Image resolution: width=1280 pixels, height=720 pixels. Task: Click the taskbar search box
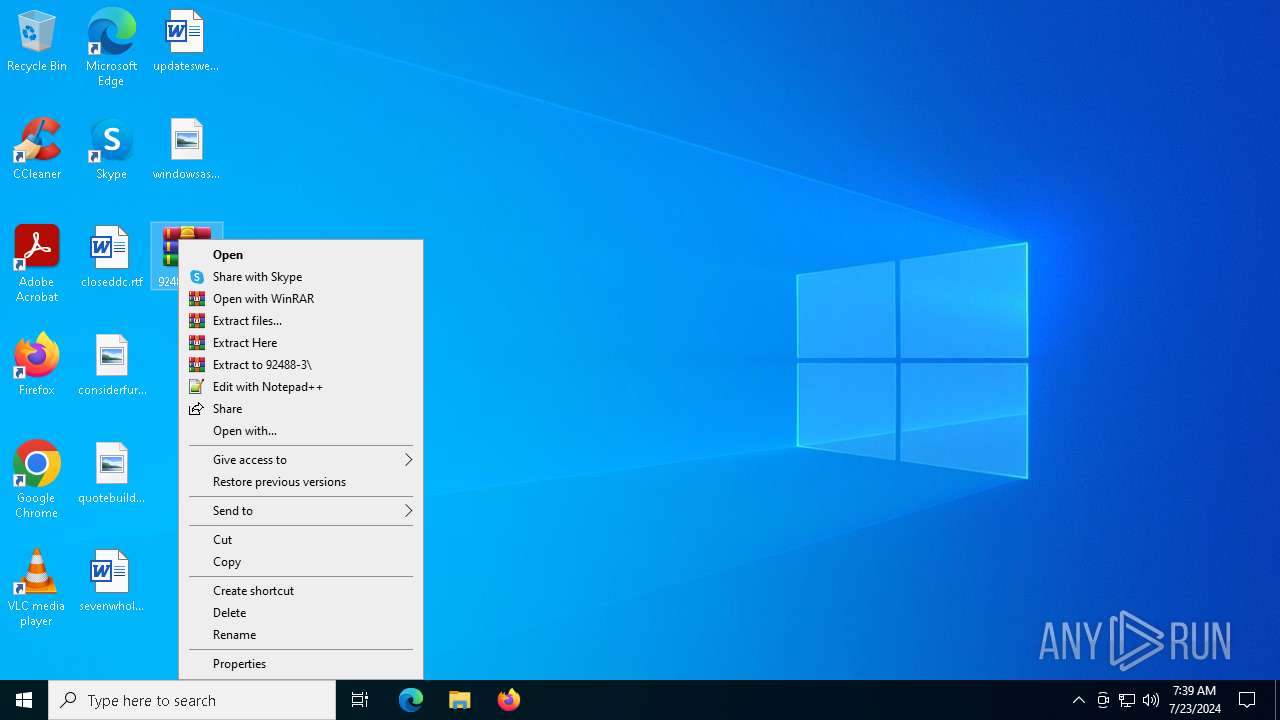192,700
